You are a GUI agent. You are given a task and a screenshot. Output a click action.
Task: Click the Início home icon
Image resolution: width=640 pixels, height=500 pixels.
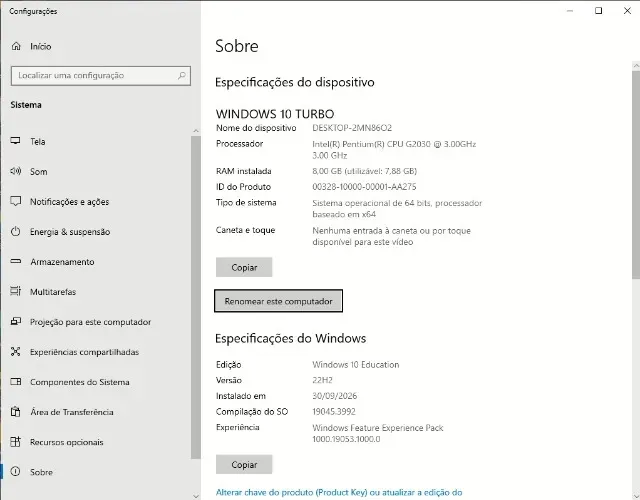point(16,46)
